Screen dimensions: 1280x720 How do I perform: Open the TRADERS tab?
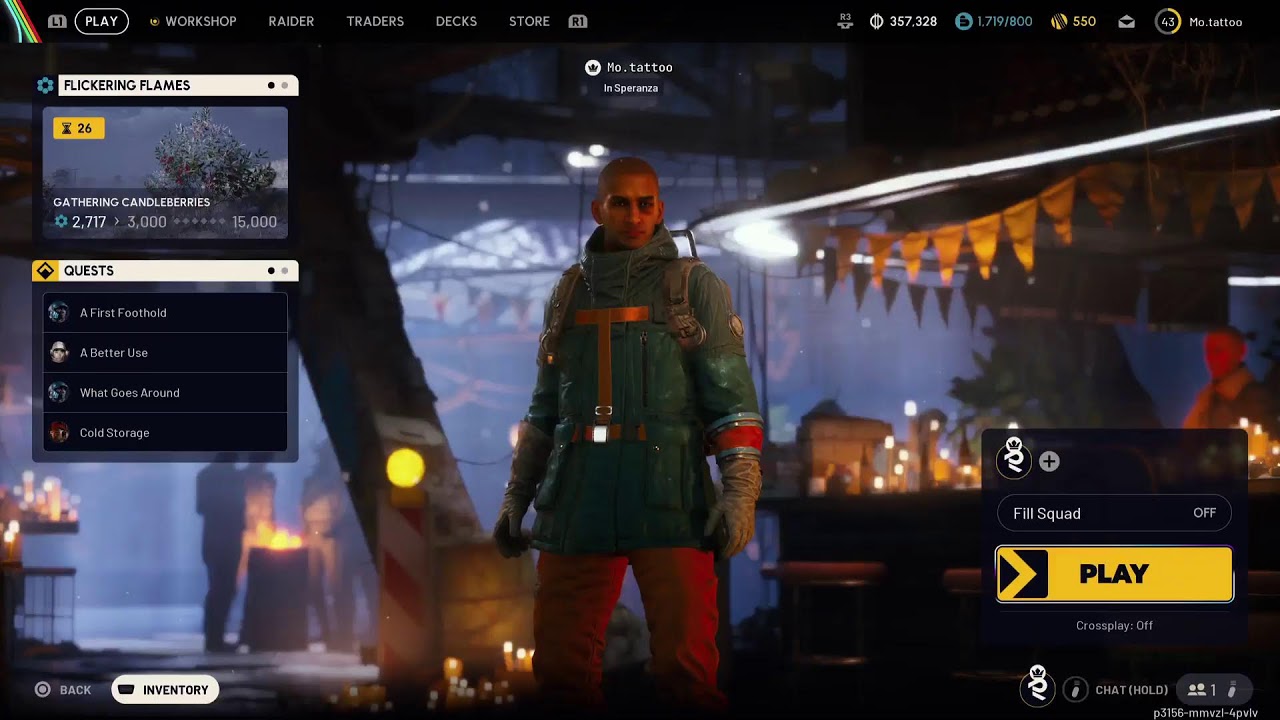pyautogui.click(x=375, y=21)
